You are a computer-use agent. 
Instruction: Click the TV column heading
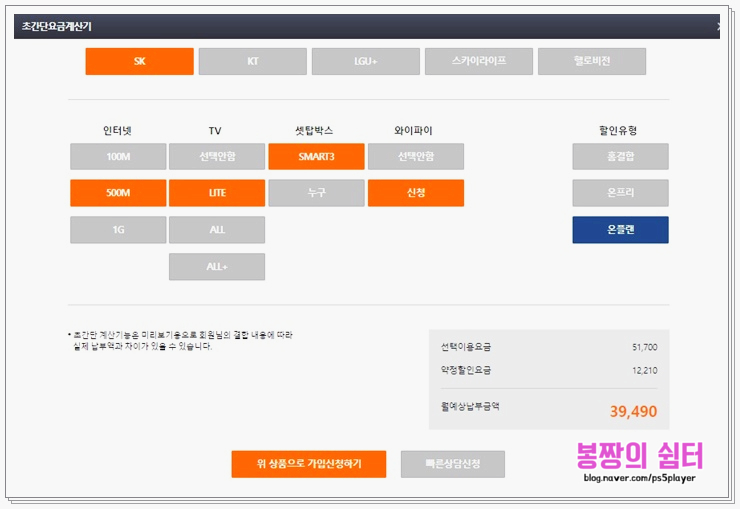pyautogui.click(x=215, y=131)
